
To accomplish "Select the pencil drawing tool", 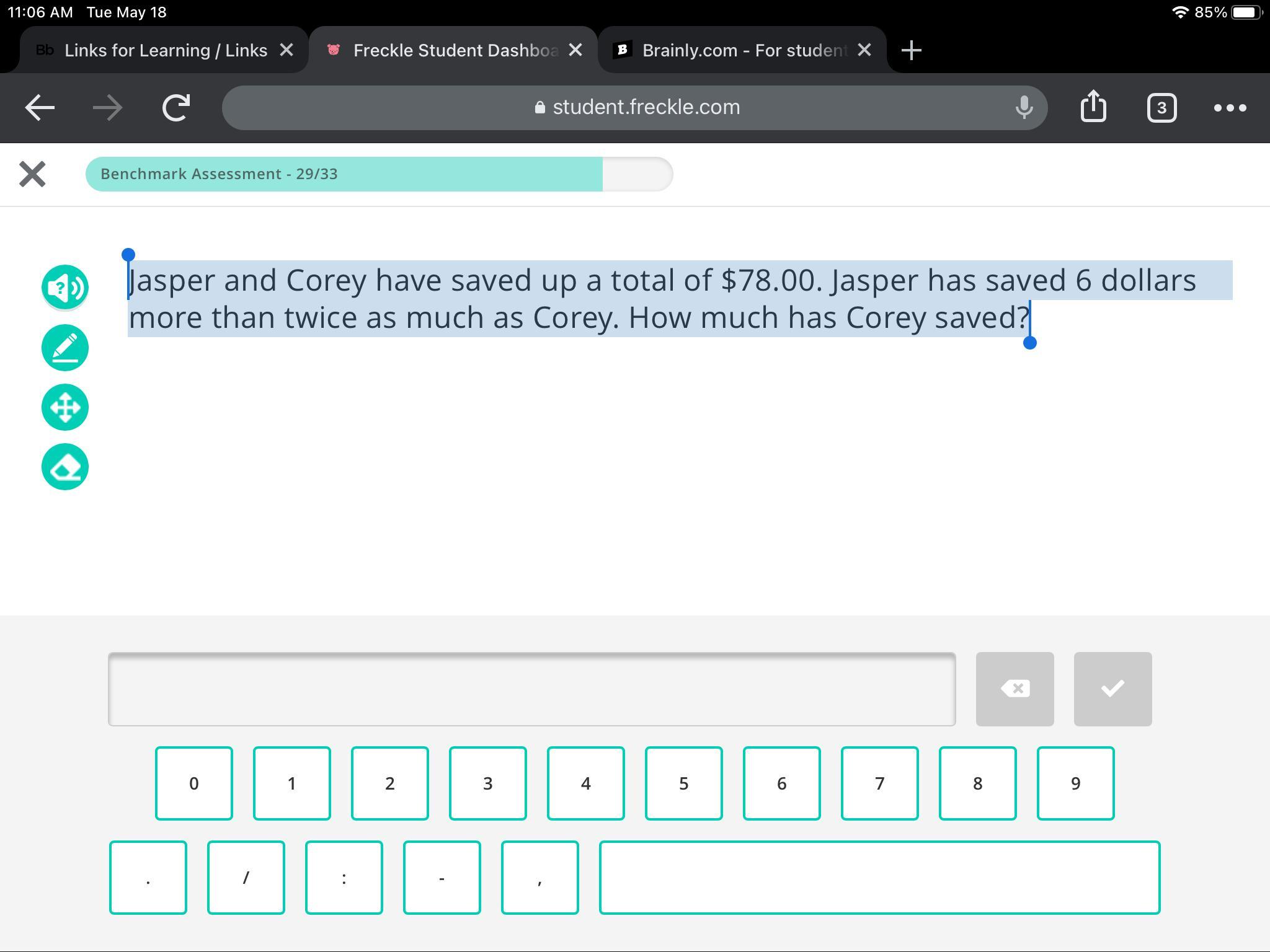I will click(65, 348).
